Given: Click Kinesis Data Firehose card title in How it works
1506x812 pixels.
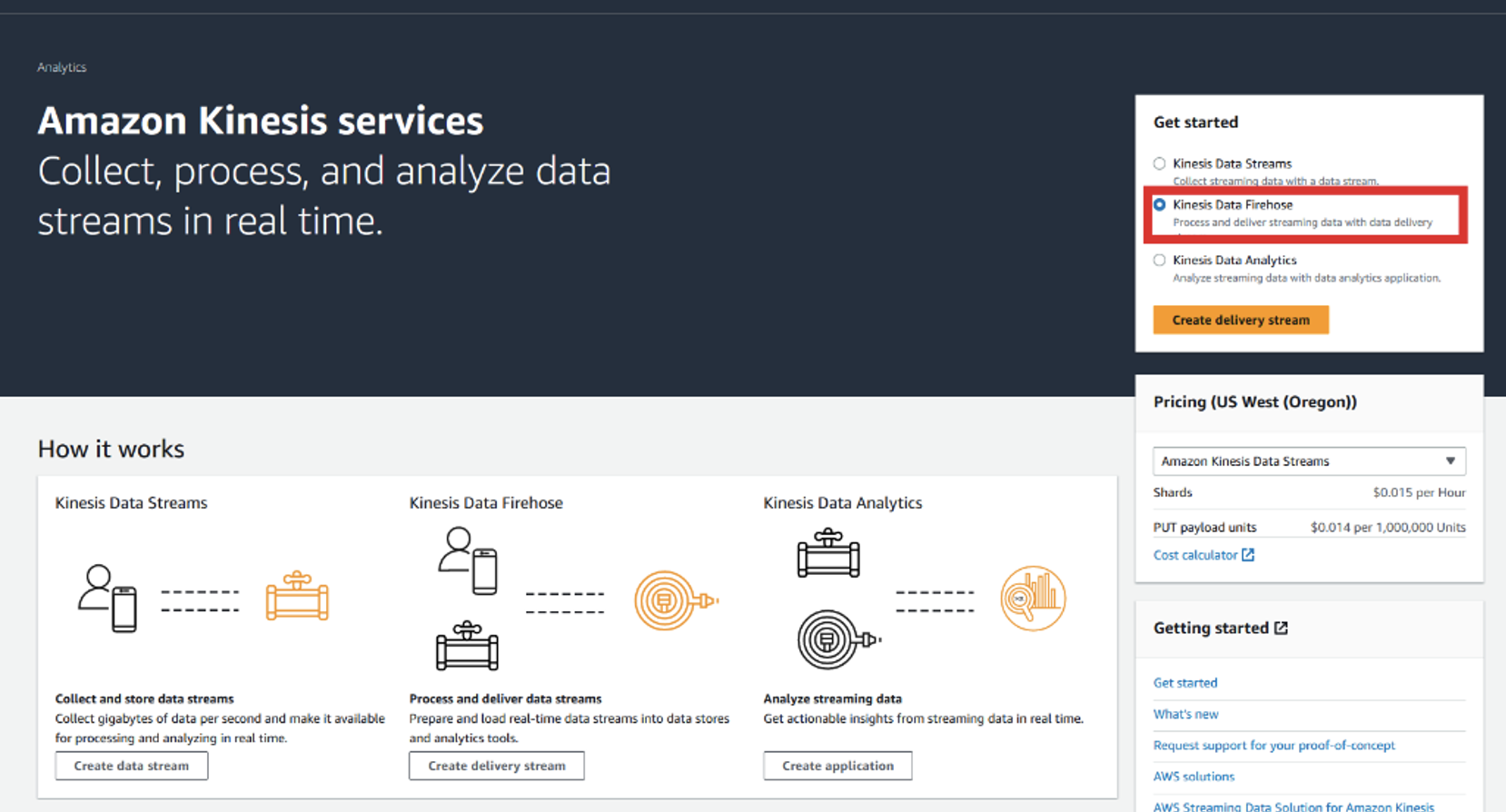Looking at the screenshot, I should [x=486, y=503].
